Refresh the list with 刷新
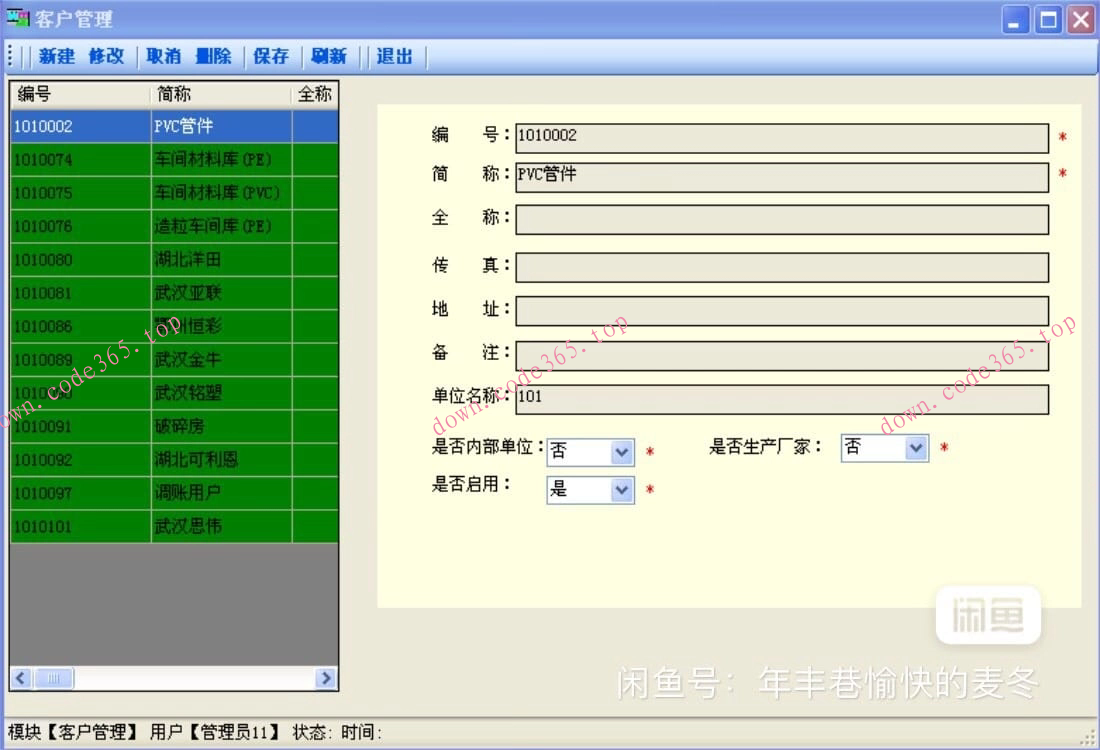This screenshot has width=1100, height=750. pyautogui.click(x=329, y=57)
